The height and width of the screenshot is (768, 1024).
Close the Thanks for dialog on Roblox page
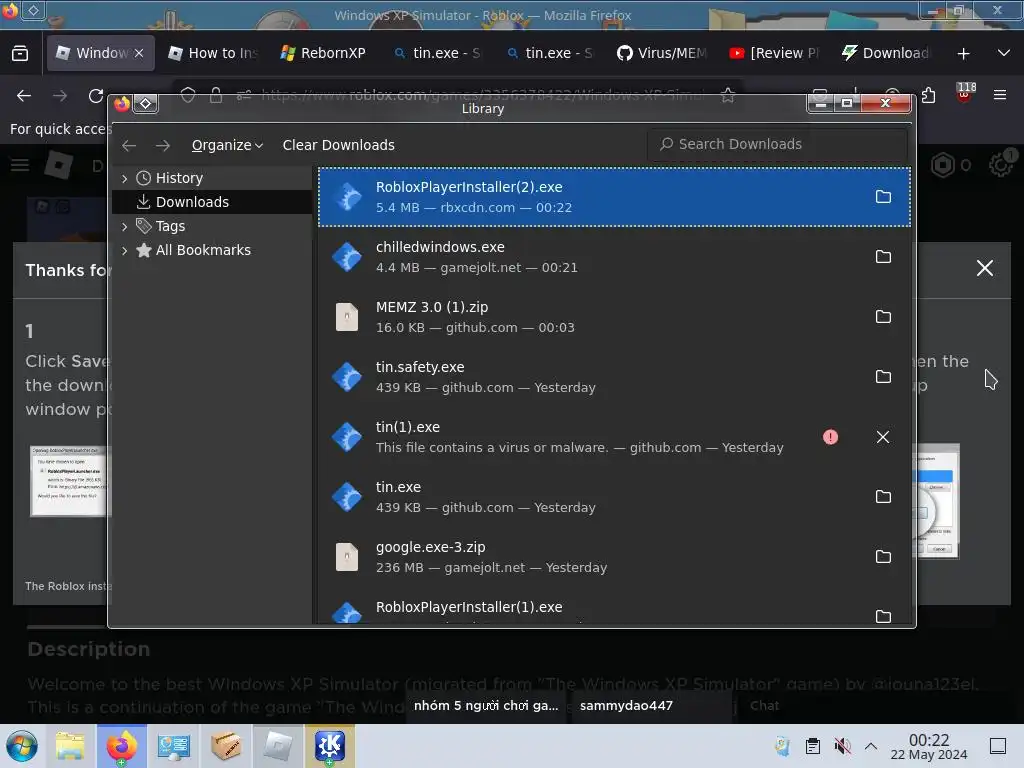(985, 268)
